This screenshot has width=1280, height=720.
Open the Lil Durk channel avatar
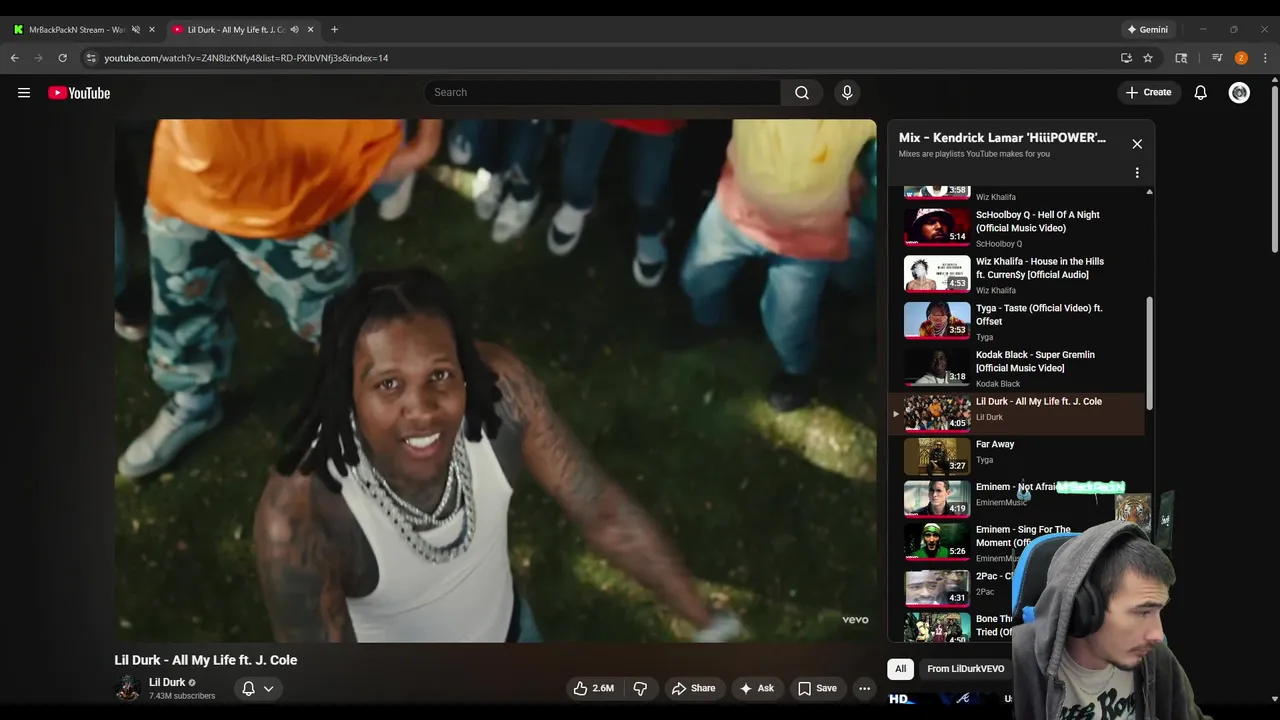tap(127, 688)
